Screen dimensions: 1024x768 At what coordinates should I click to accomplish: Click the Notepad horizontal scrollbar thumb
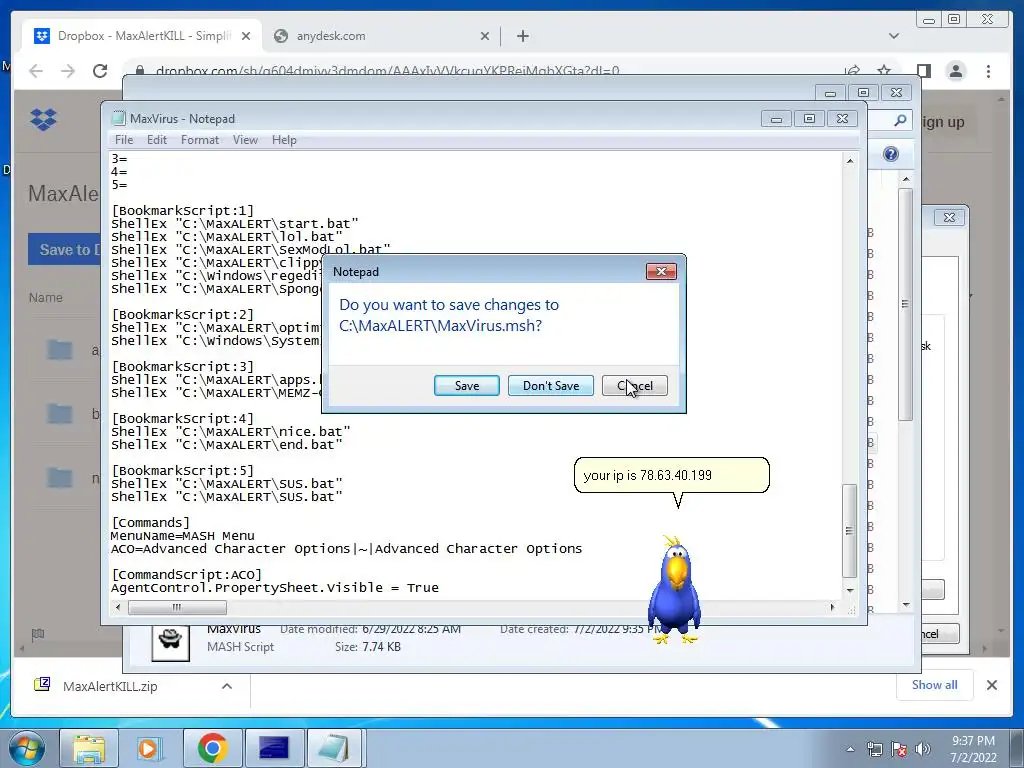pos(177,607)
